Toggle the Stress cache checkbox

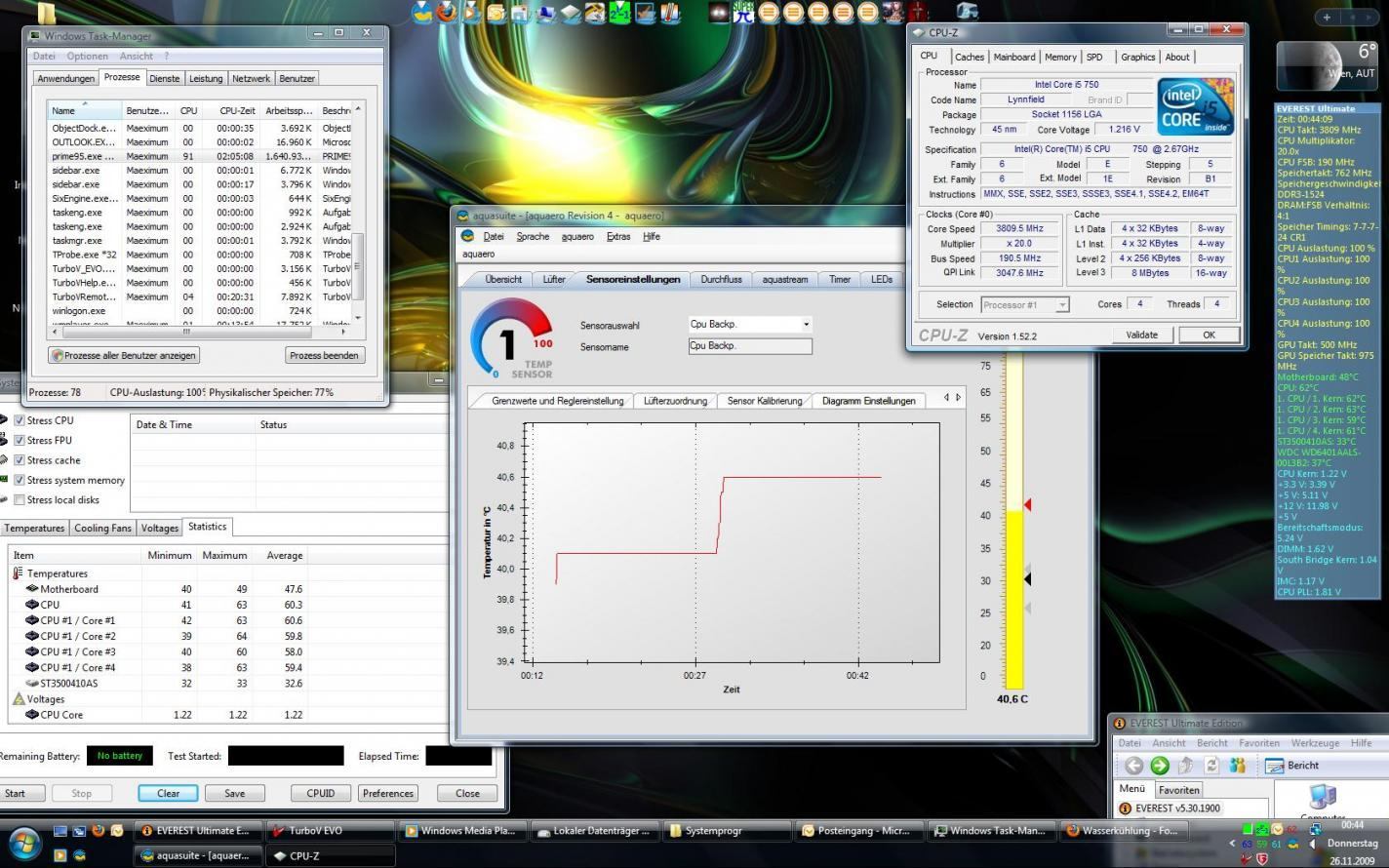point(20,460)
